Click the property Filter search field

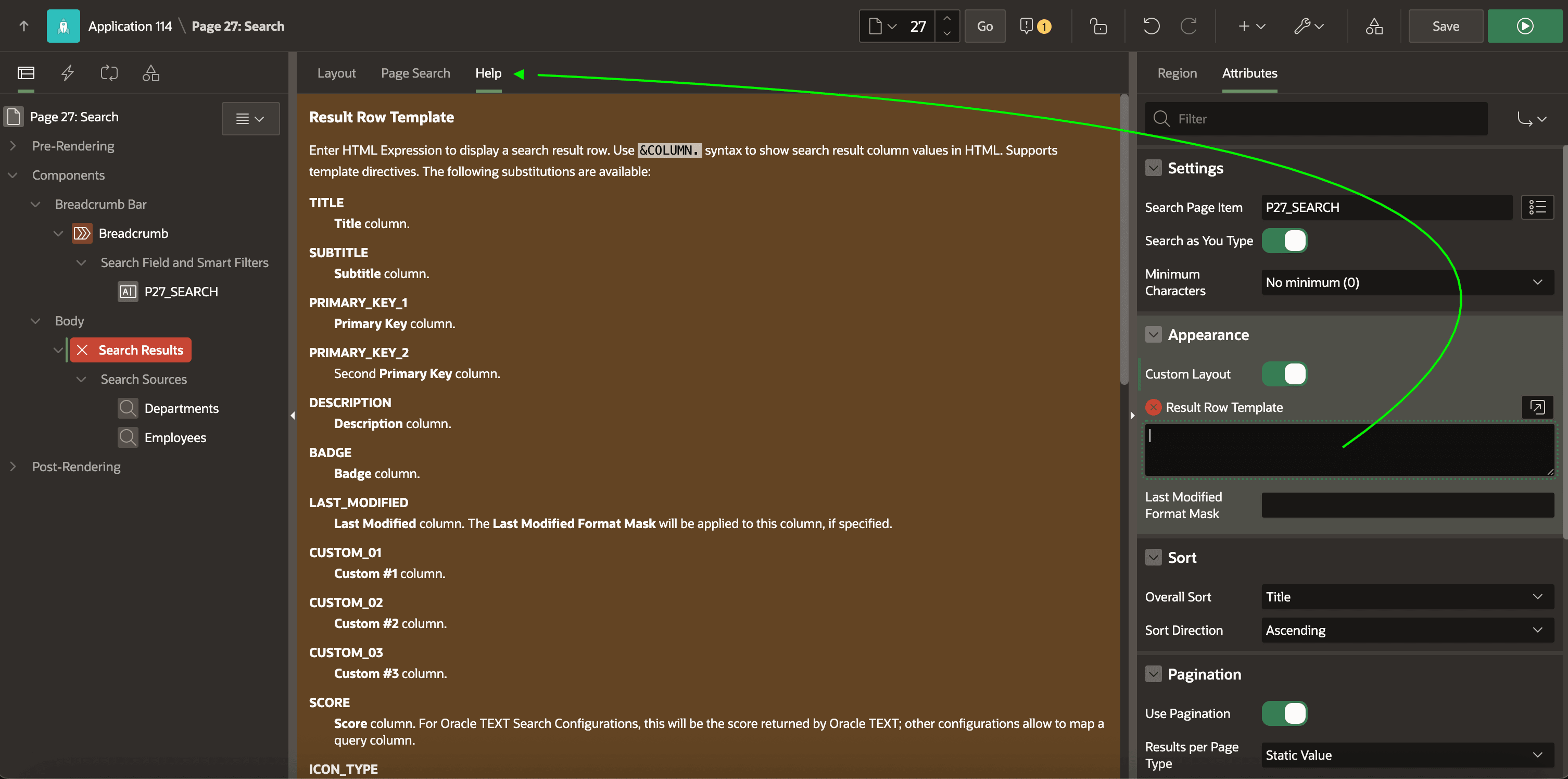[1316, 119]
